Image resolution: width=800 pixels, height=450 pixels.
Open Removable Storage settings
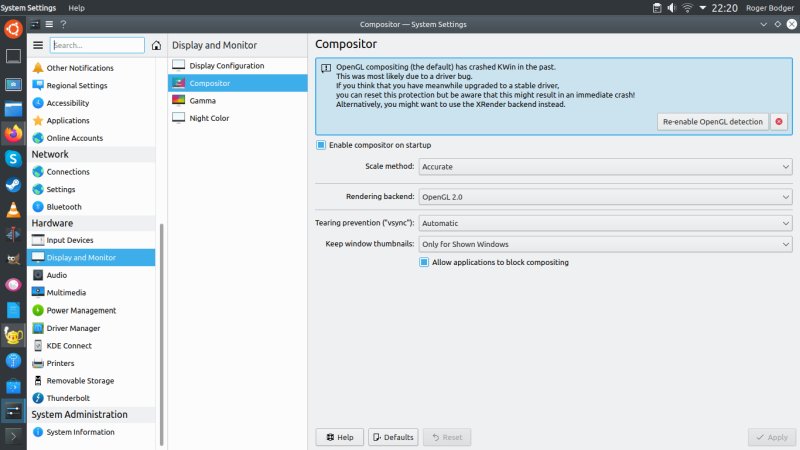point(91,381)
